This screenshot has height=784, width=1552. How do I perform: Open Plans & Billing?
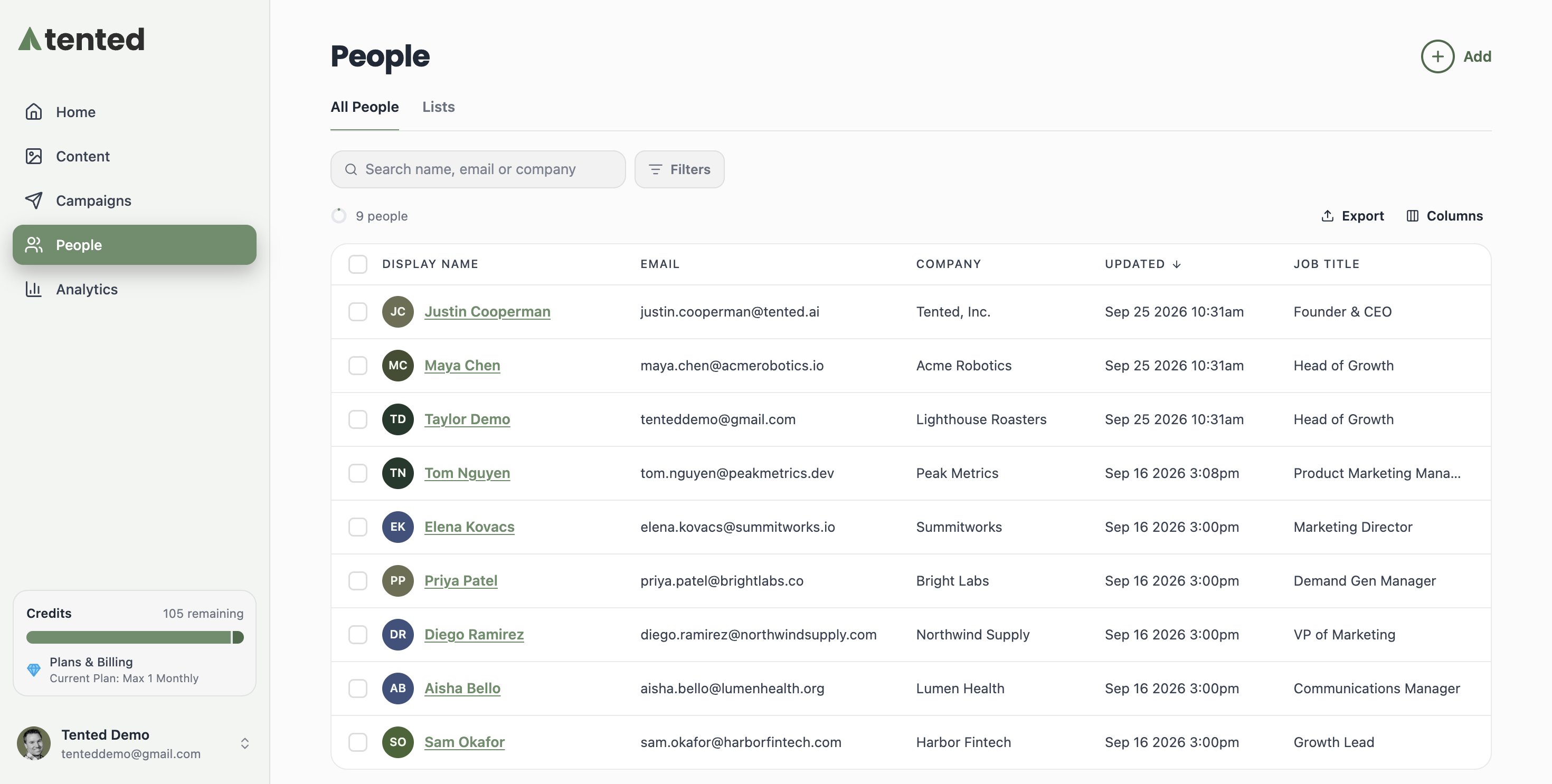coord(91,662)
